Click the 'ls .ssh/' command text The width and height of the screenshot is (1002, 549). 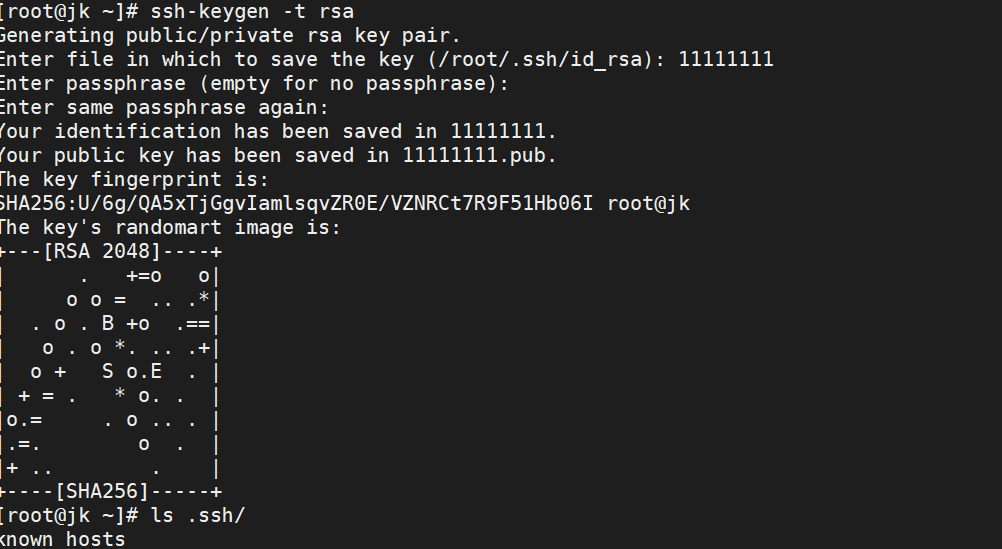pos(198,516)
